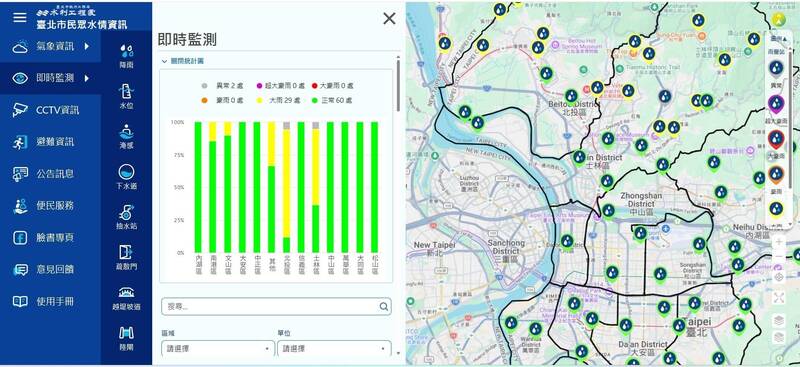Click the 即時監測 panel vertical scrollbar
800x367 pixels.
tap(398, 85)
